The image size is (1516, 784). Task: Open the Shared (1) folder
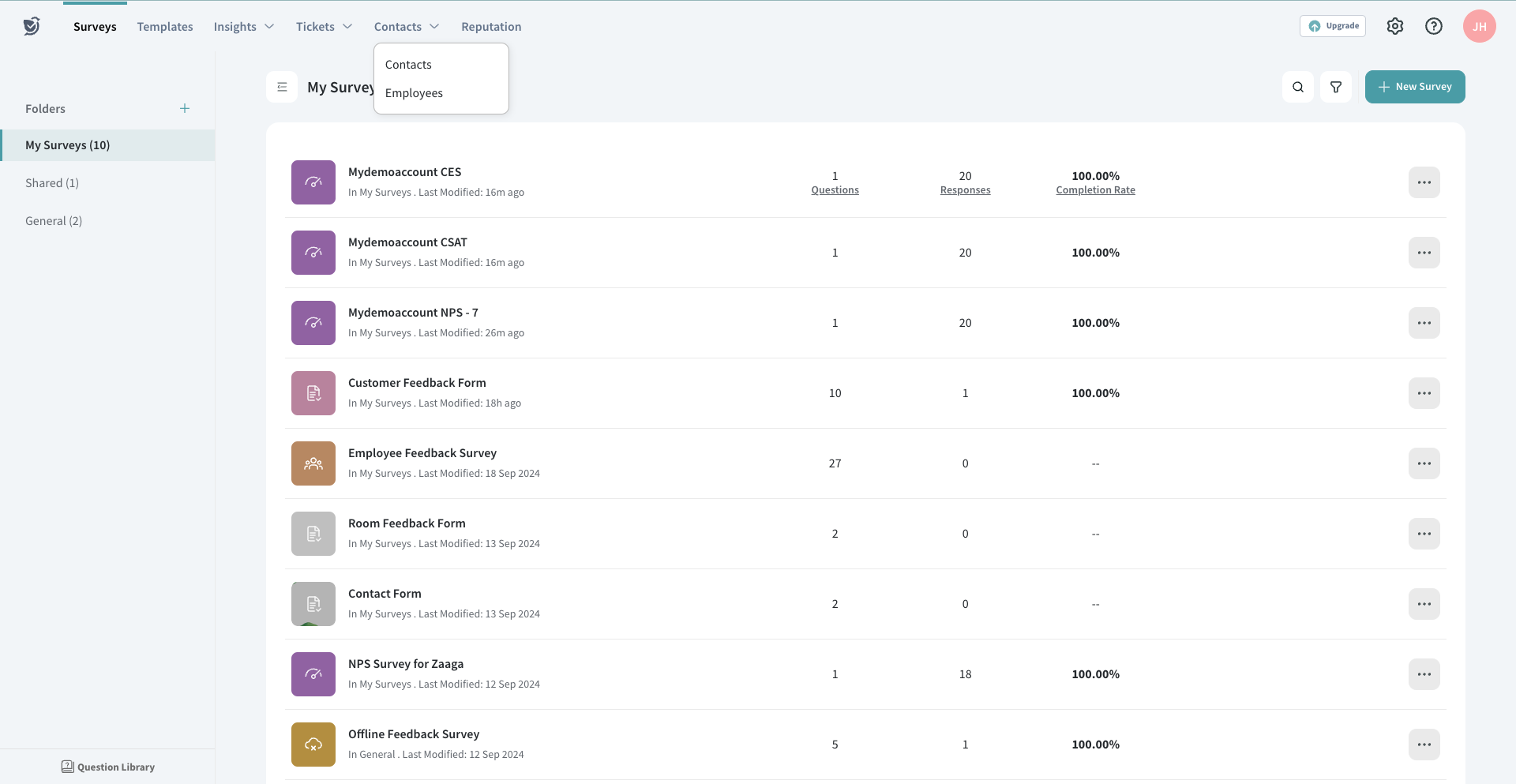point(52,183)
